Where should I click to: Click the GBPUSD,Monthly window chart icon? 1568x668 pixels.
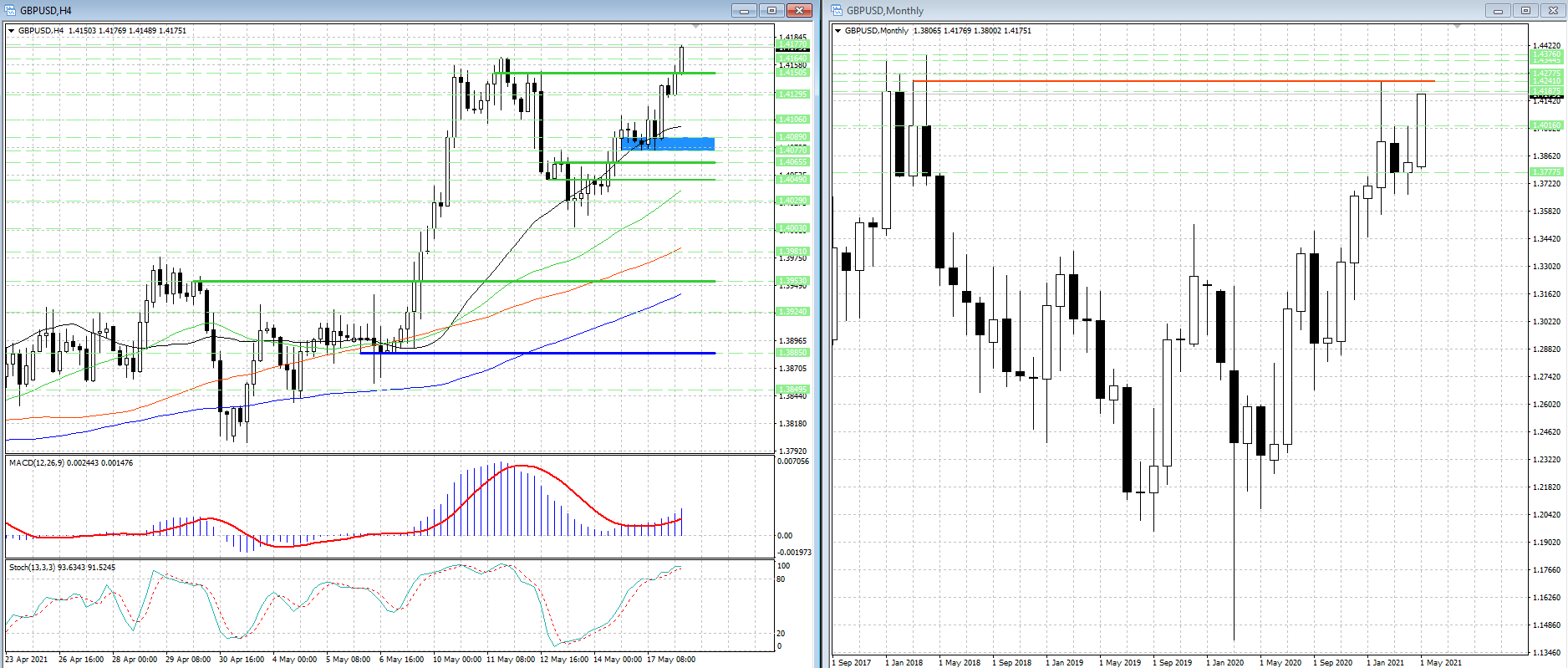837,11
